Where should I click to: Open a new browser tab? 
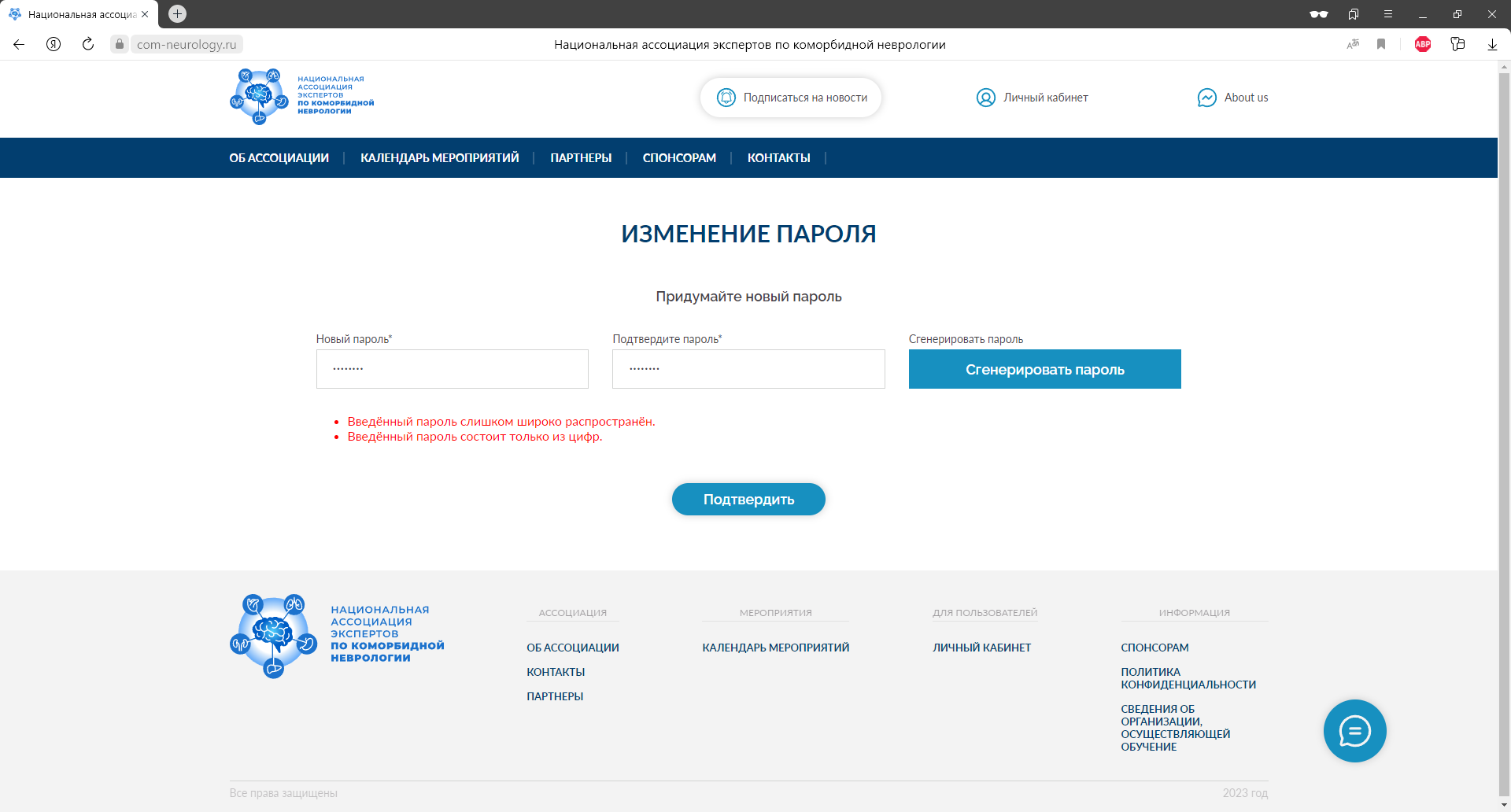(177, 13)
